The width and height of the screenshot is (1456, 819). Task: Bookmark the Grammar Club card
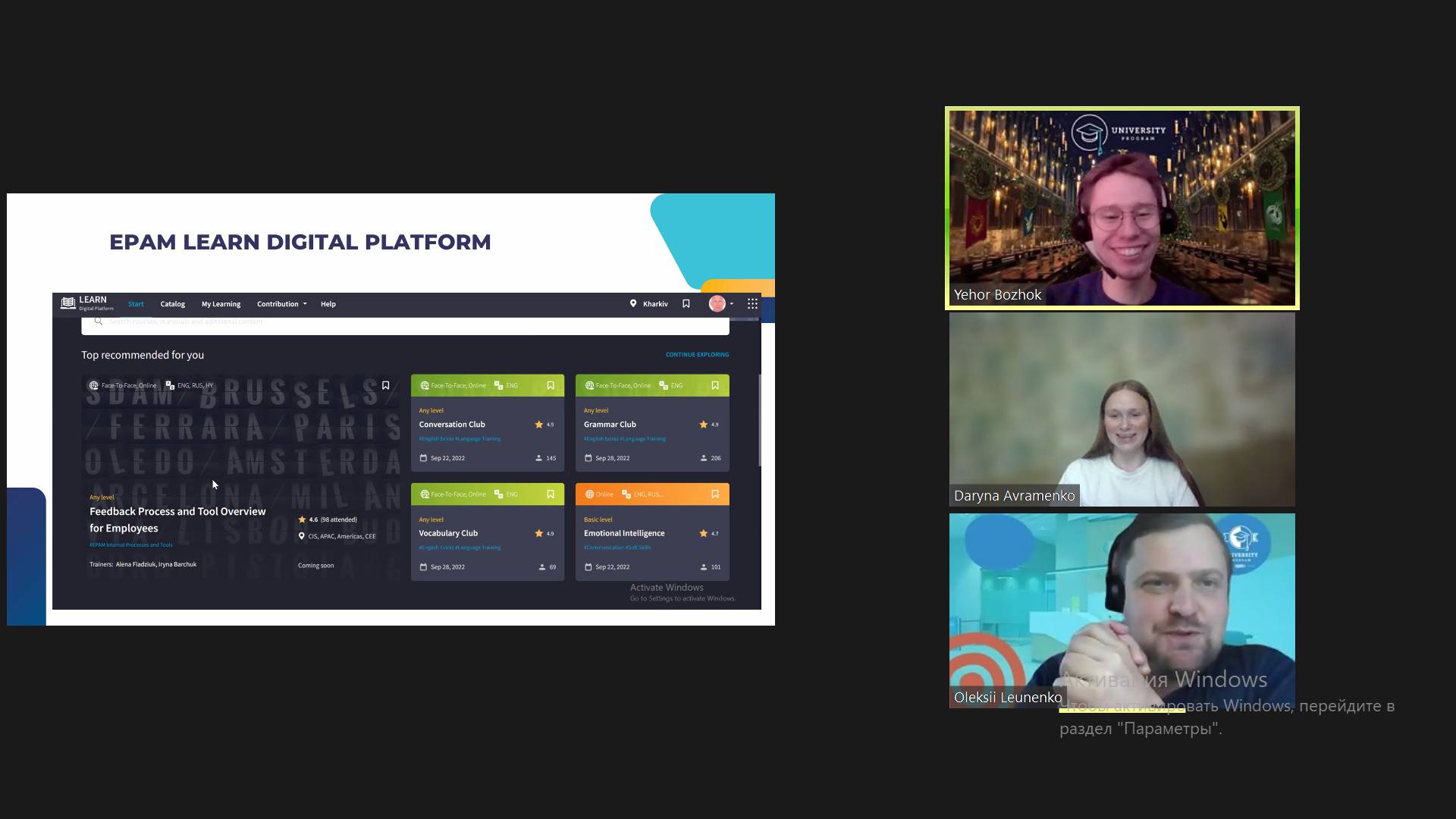click(715, 385)
